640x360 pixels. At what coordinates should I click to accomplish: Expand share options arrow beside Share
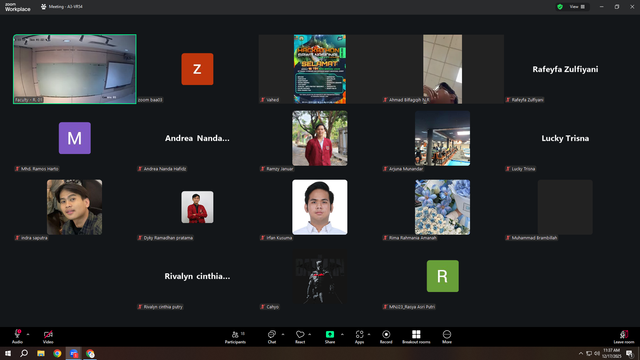[342, 334]
